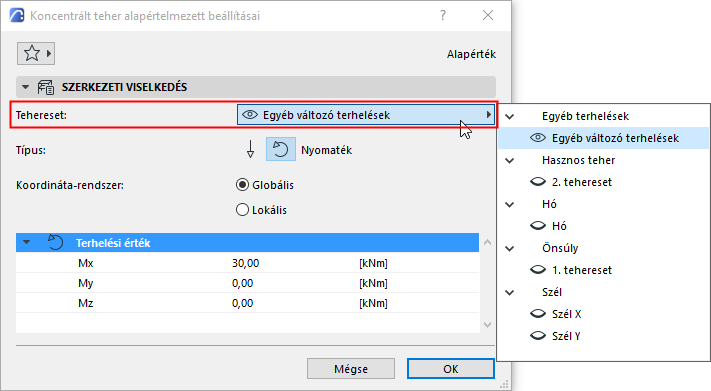Toggle eye icon of 1. tehereset
The height and width of the screenshot is (391, 711).
[x=538, y=270]
